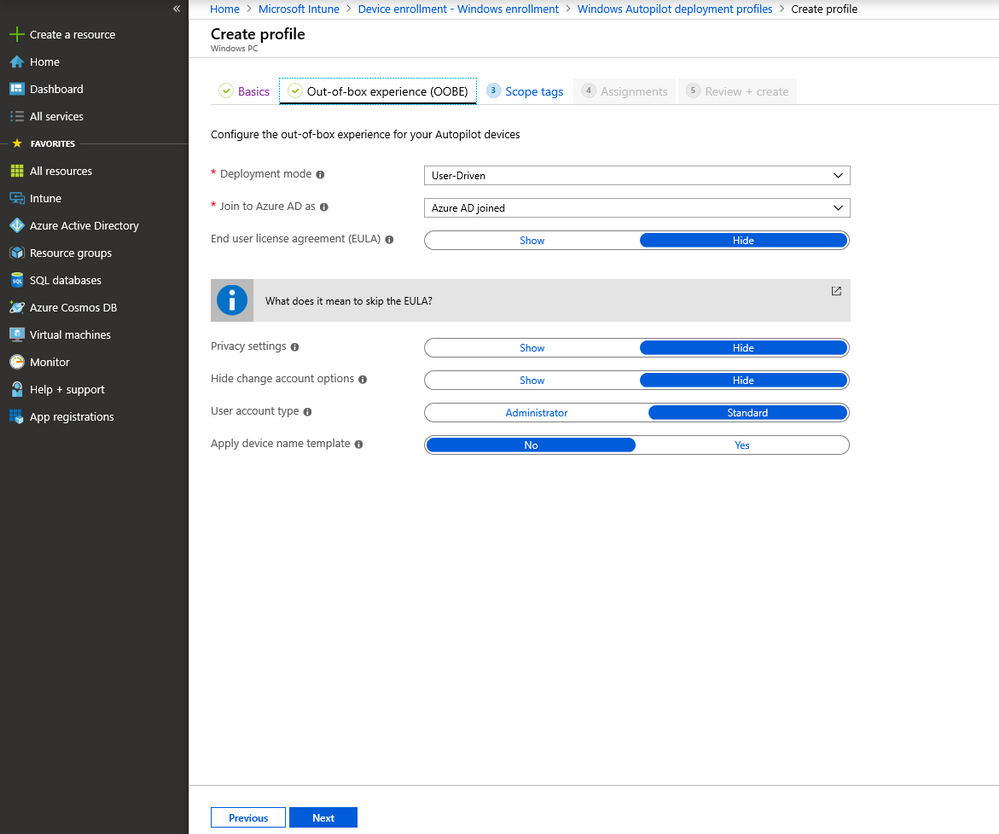Click the SQL databases icon

pos(17,280)
